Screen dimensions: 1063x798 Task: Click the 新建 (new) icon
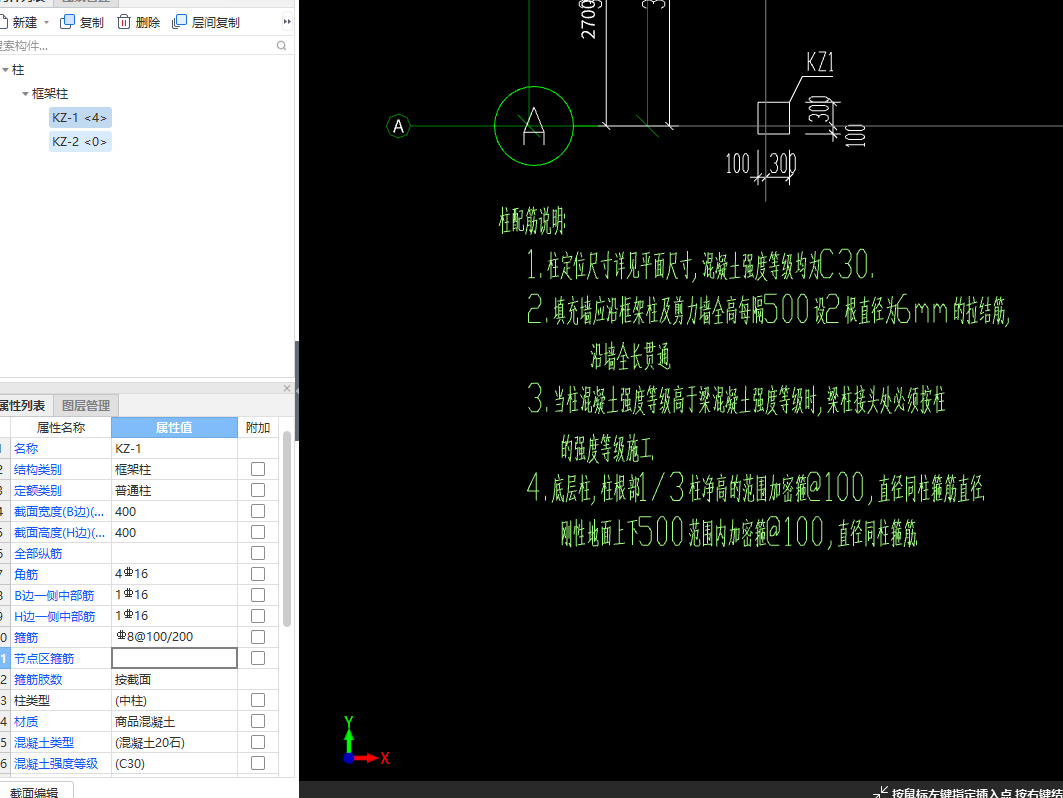[x=3, y=22]
